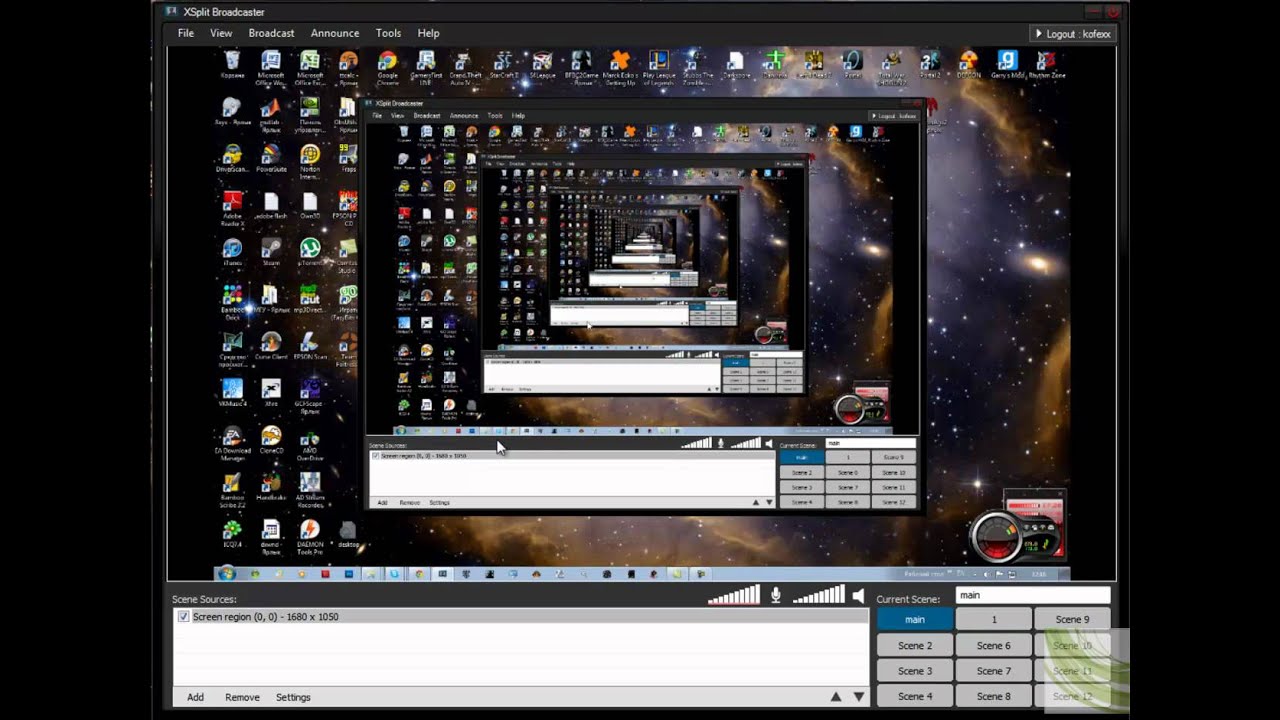
Task: Move source up with the up arrow
Action: (836, 697)
